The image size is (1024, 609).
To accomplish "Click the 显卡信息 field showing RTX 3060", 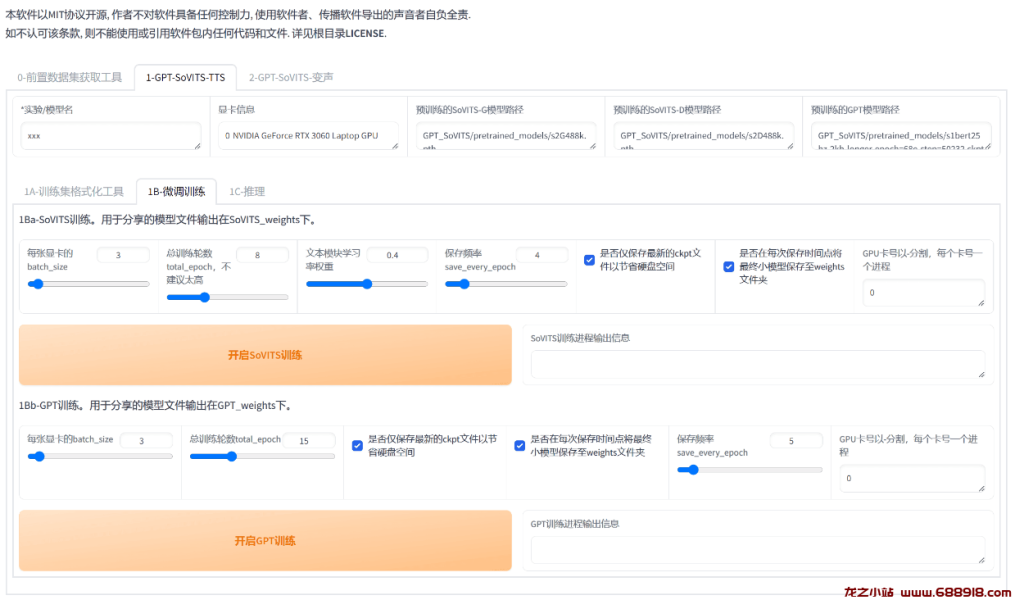I will click(308, 136).
